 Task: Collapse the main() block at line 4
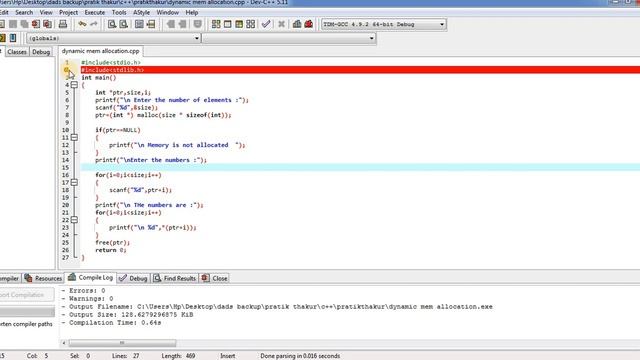(x=74, y=85)
